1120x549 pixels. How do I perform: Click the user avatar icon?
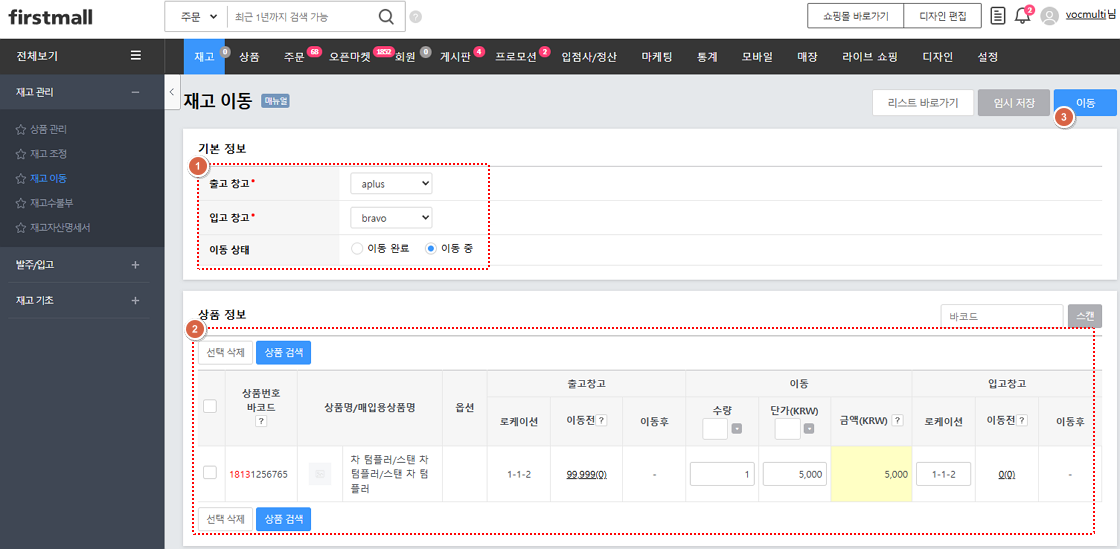coord(1049,16)
